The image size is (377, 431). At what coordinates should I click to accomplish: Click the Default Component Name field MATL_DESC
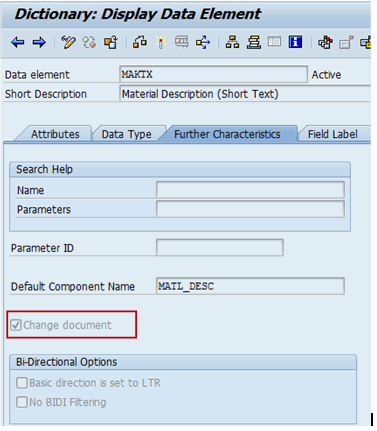250,286
